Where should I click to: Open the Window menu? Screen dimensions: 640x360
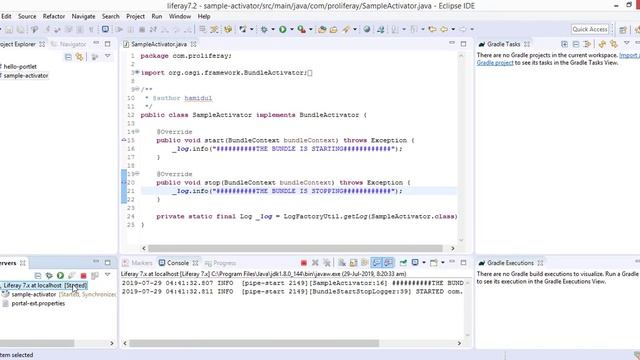[x=180, y=16]
